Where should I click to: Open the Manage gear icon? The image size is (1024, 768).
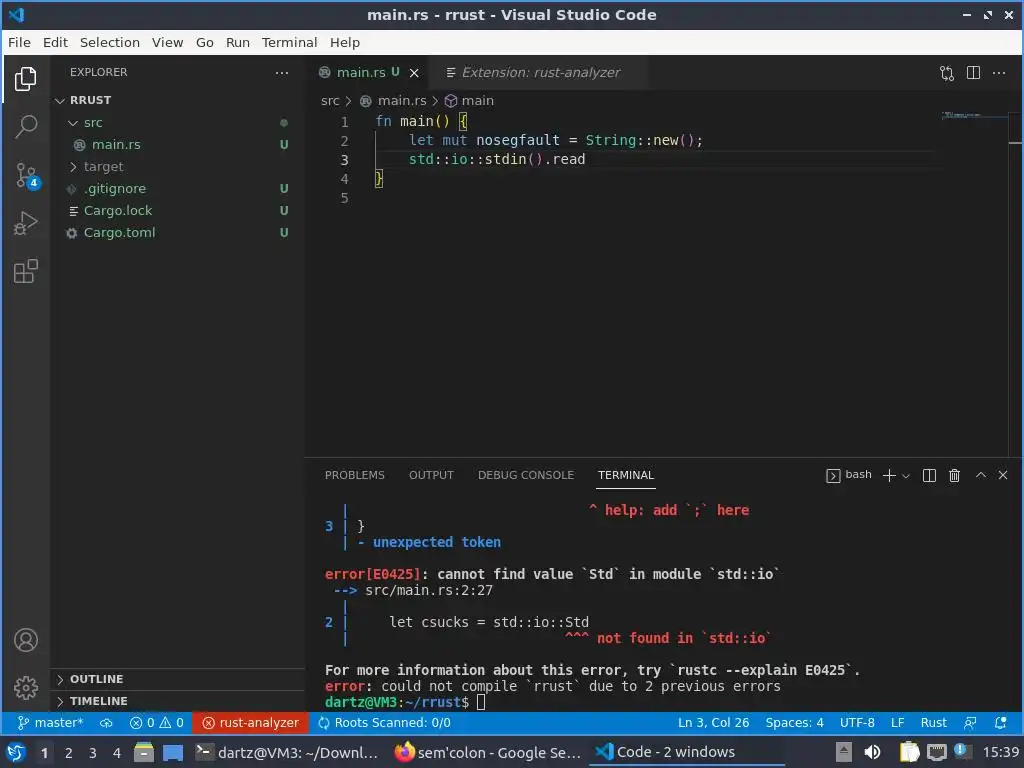[25, 687]
